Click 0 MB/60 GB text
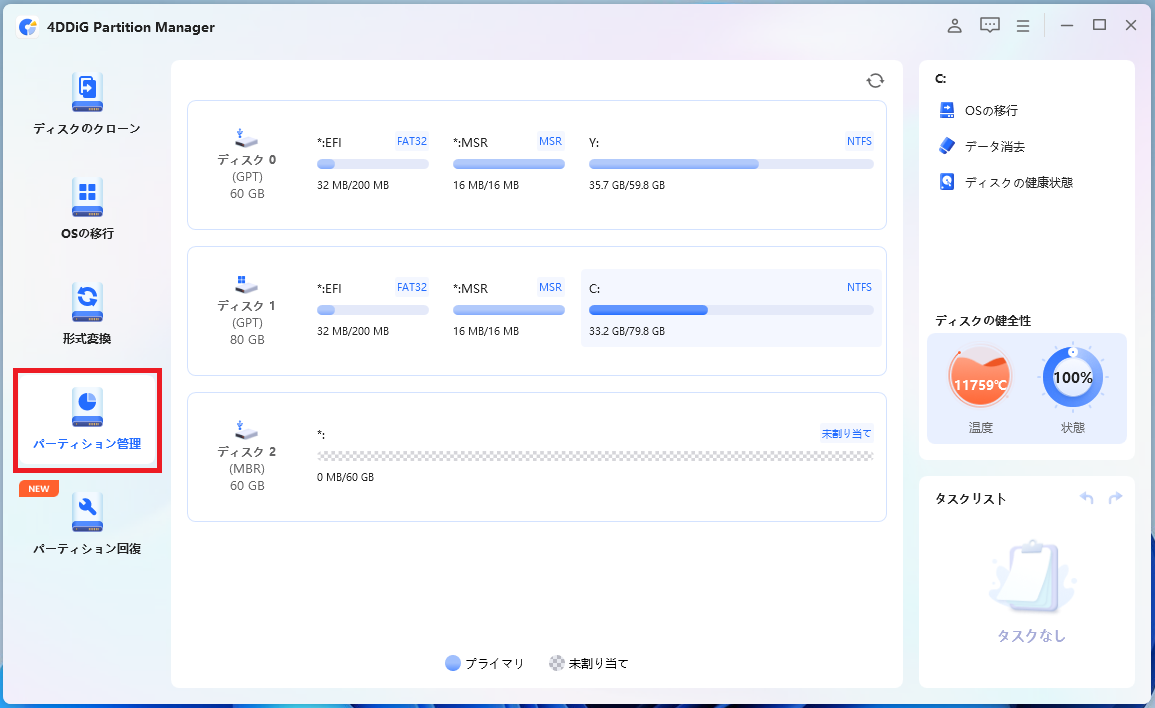The width and height of the screenshot is (1155, 708). [x=345, y=477]
